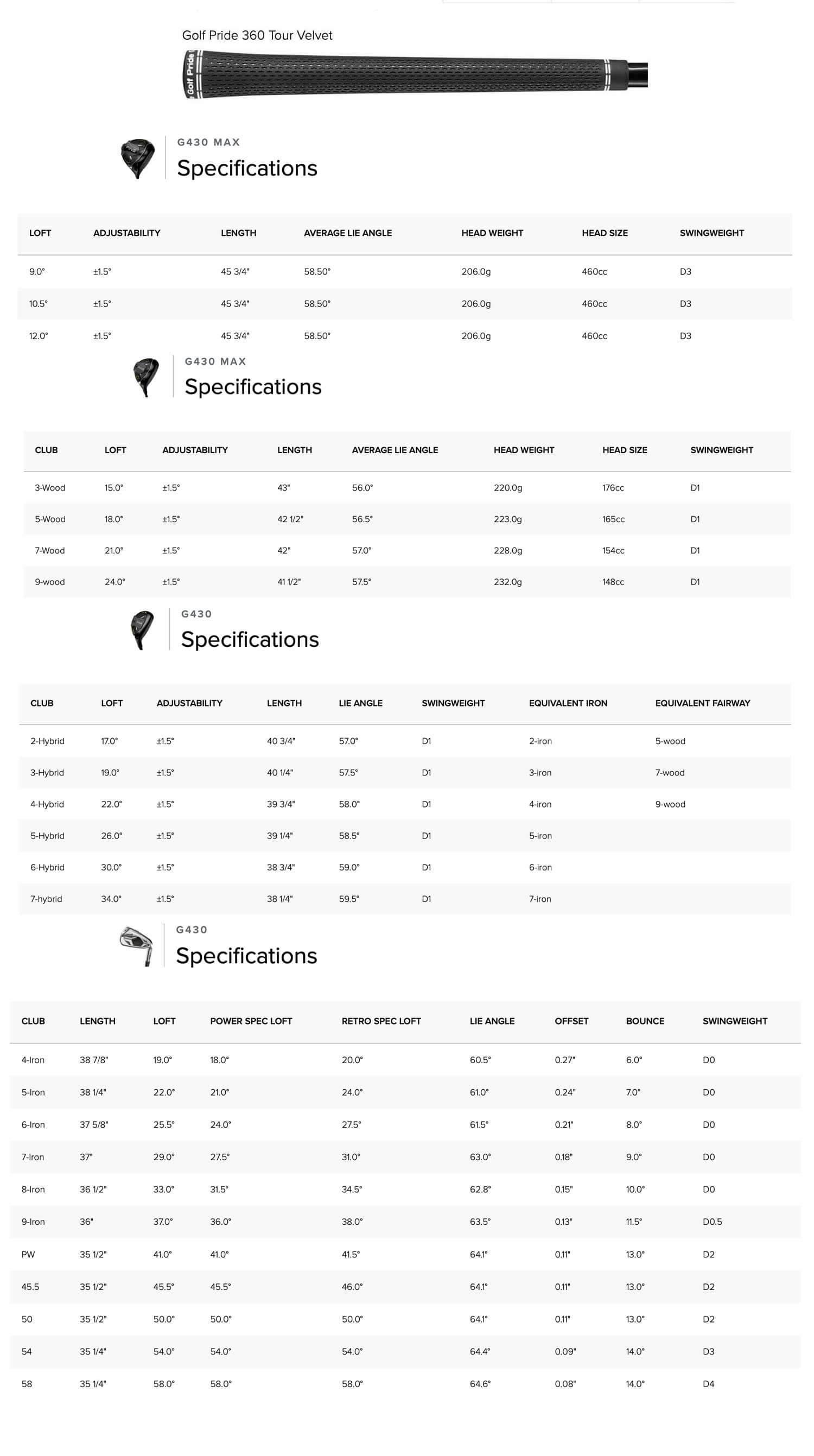This screenshot has height=1456, width=814.
Task: Click the BOUNCE column header in iron table
Action: pos(645,1021)
